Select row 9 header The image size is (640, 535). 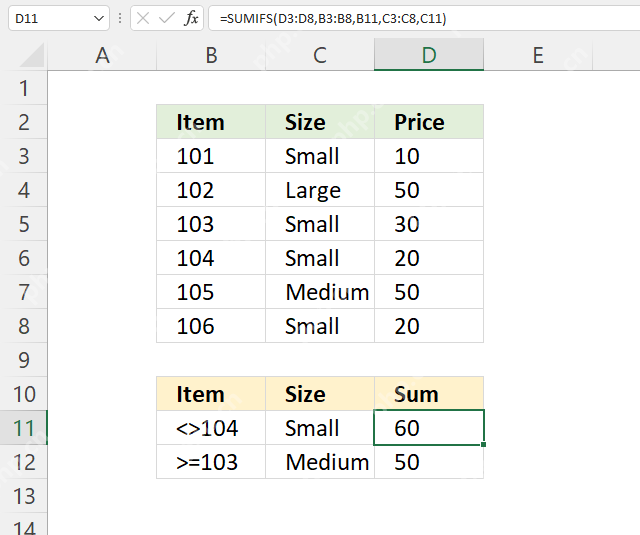24,360
